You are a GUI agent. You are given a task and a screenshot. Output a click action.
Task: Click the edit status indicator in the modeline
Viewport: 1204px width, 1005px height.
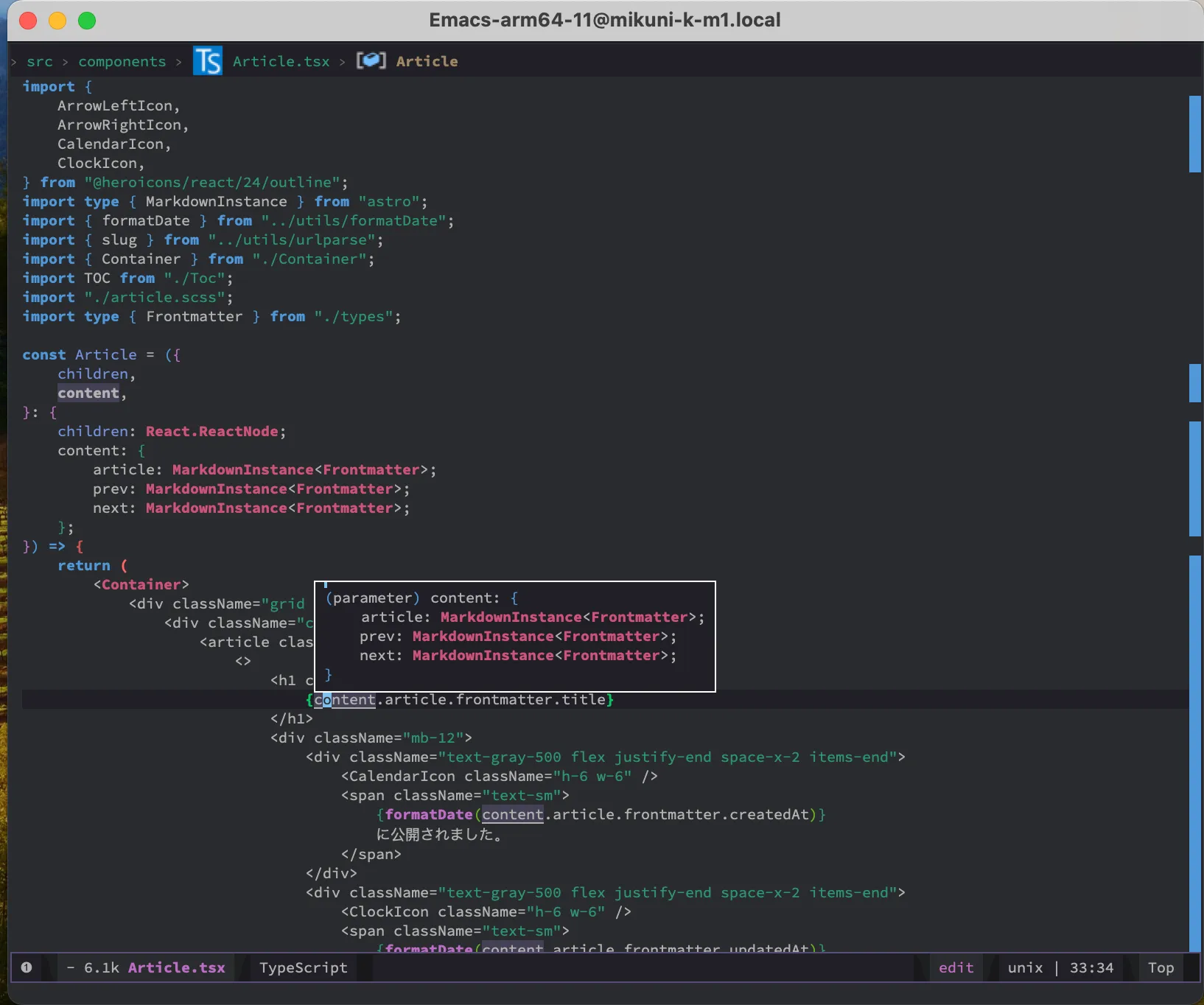coord(955,967)
